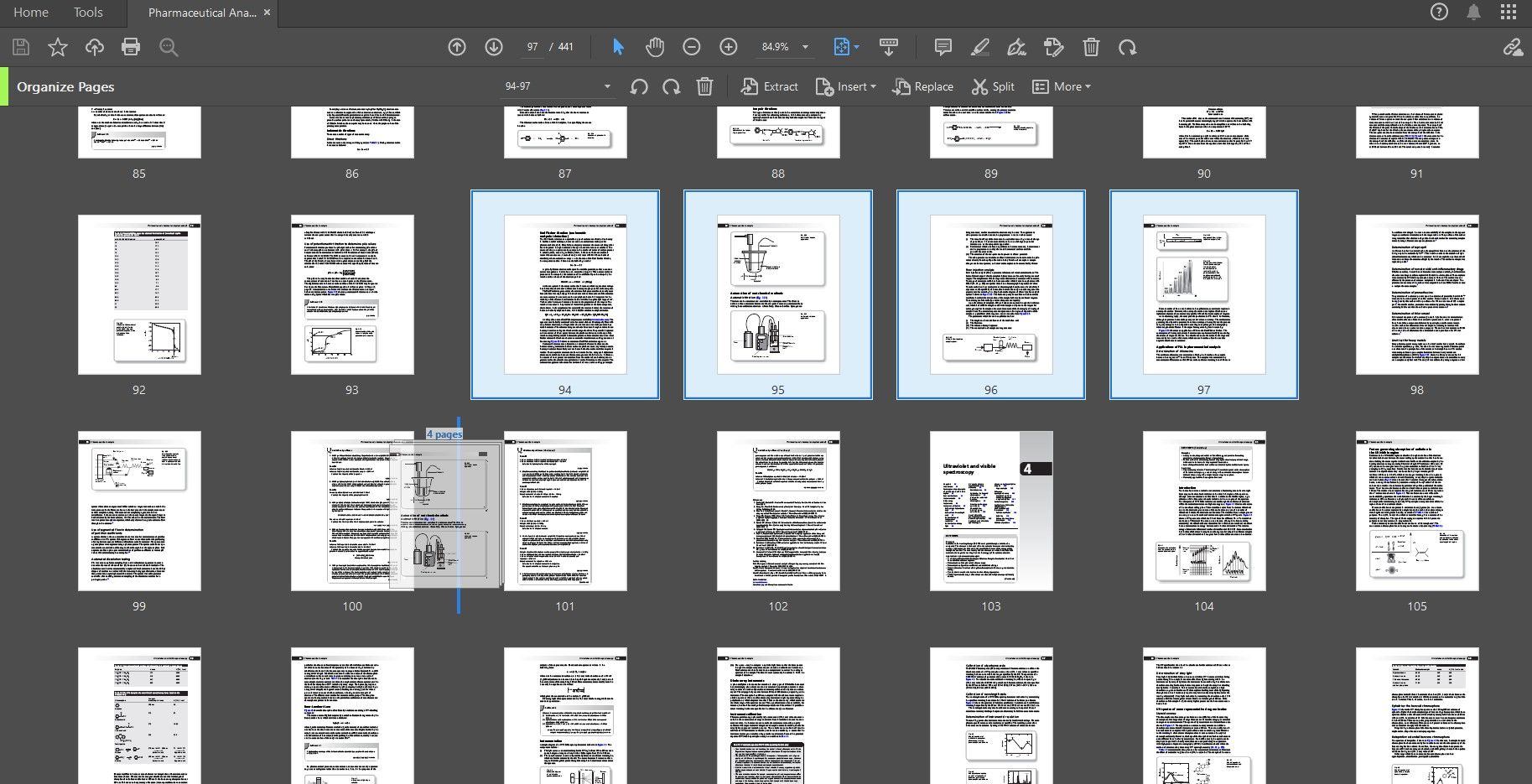Go to the previous page

coord(457,47)
